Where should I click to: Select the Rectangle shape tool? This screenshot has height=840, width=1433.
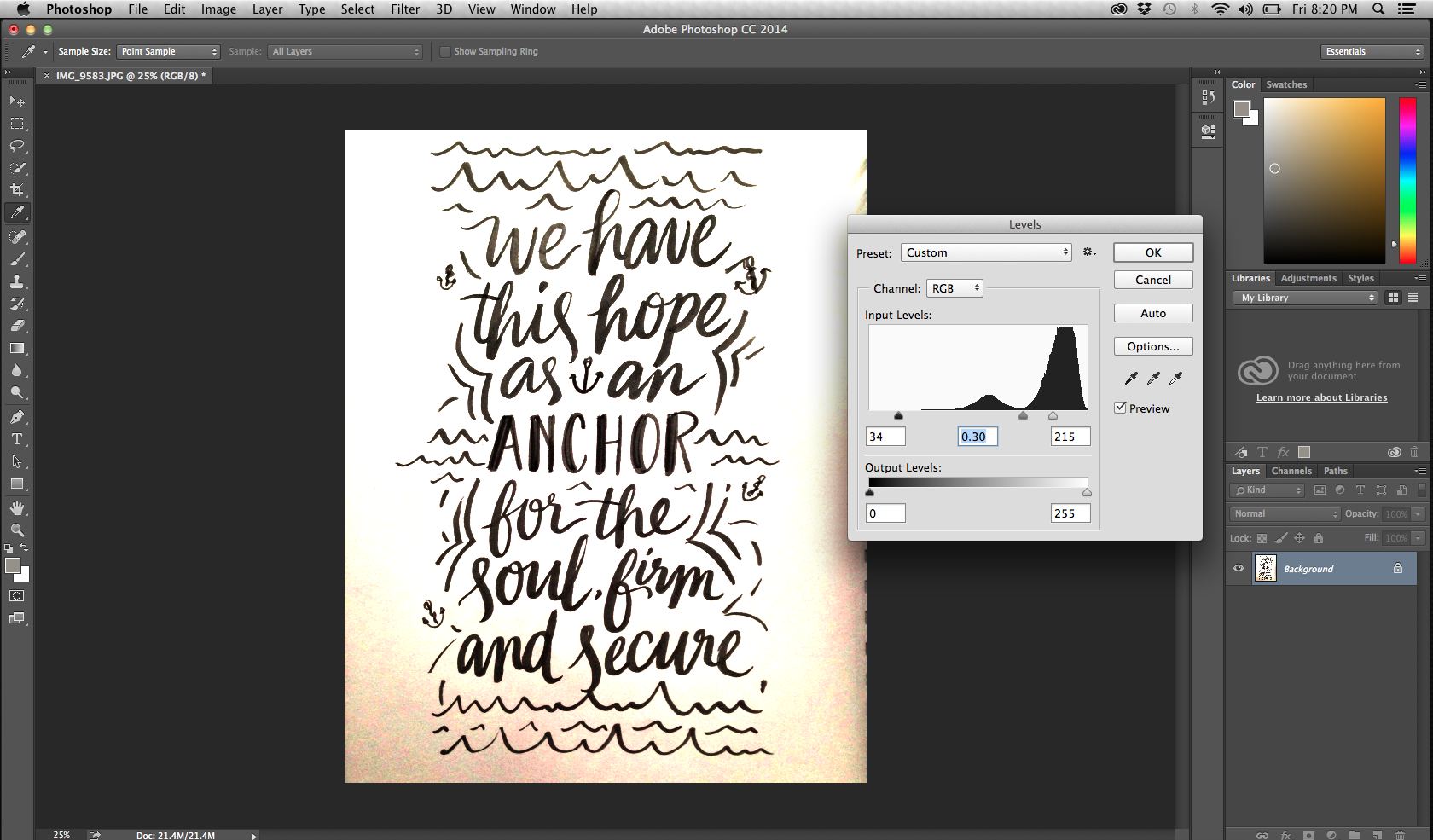point(17,484)
